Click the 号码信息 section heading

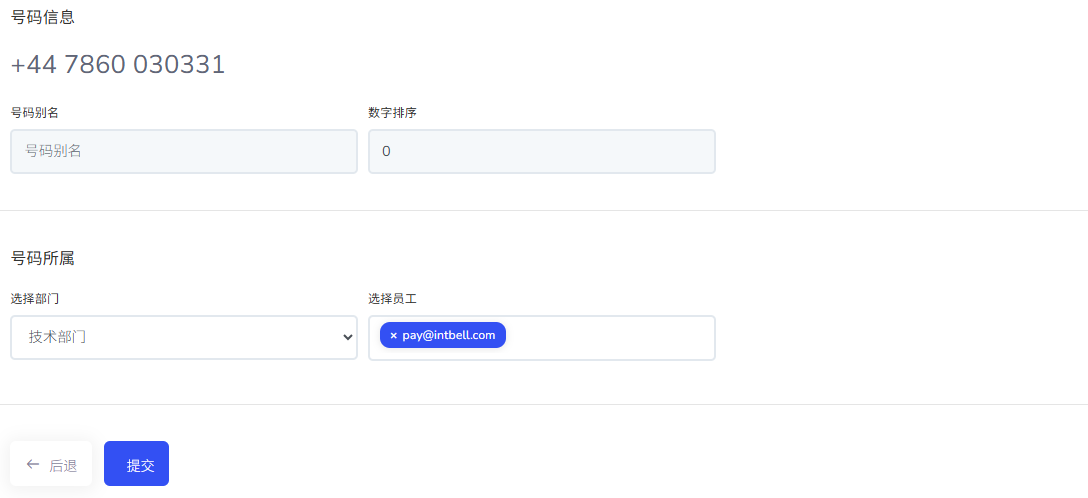(42, 17)
